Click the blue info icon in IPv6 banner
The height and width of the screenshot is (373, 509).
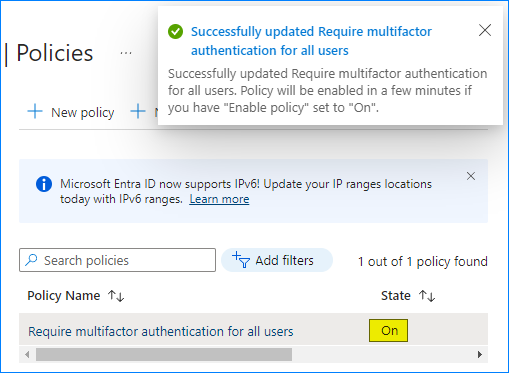click(44, 184)
